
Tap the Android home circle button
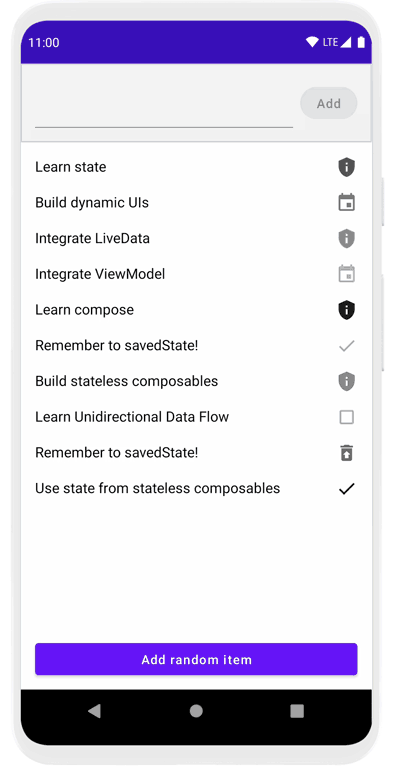pos(196,711)
